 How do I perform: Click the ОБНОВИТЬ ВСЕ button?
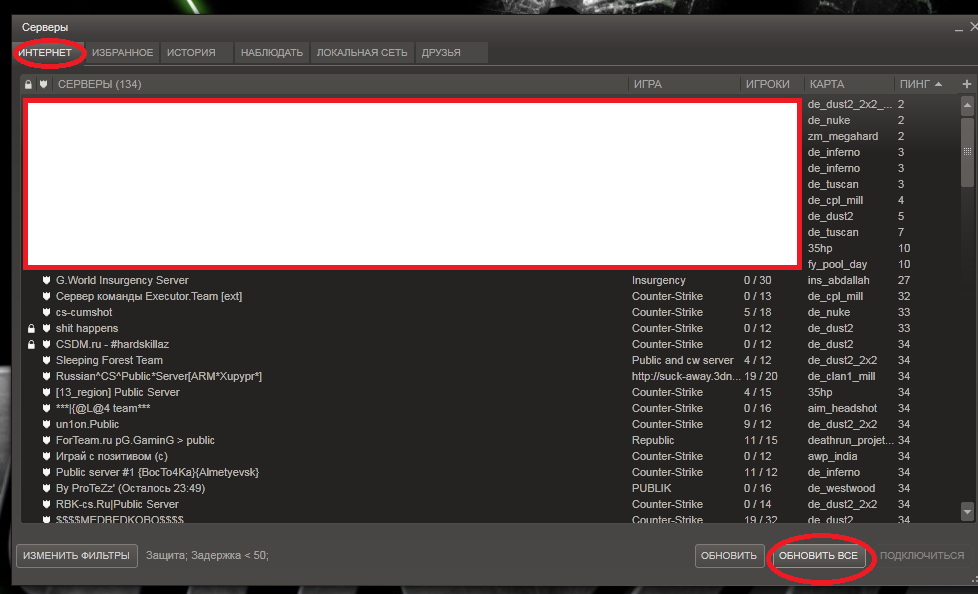[x=818, y=555]
